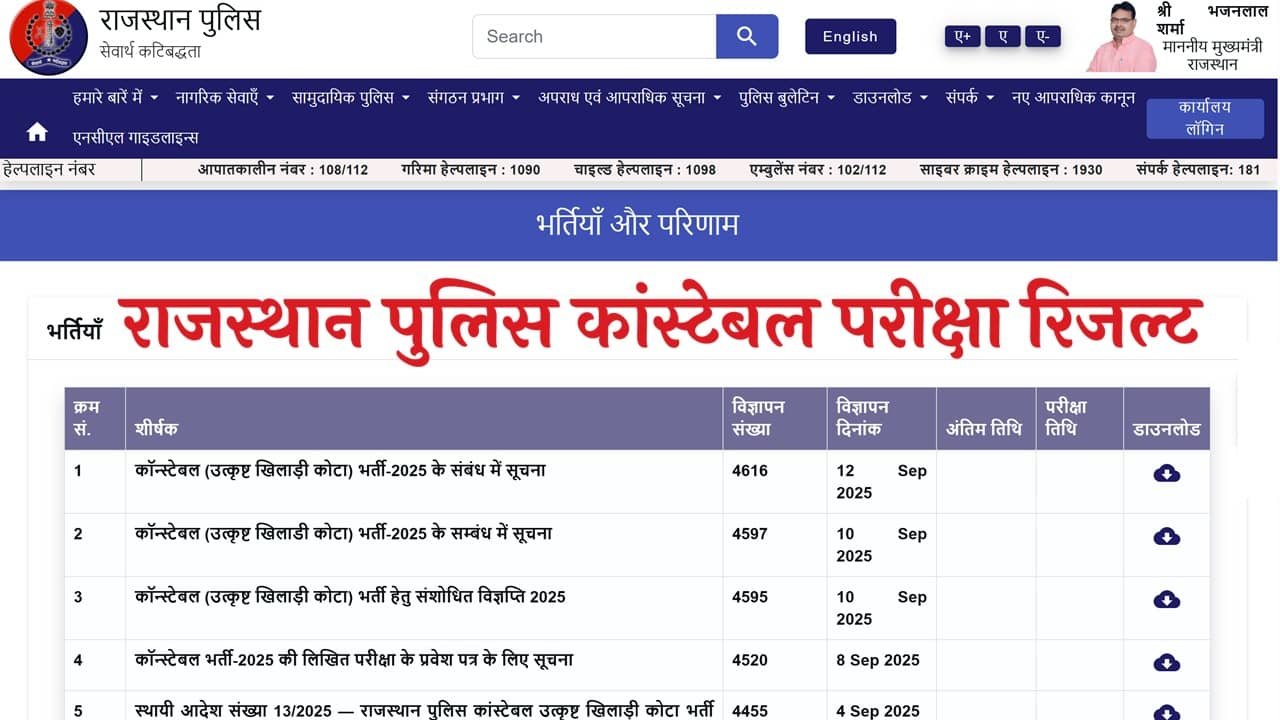Open एनसीएल गाइडलाइन्स menu item
This screenshot has height=720, width=1280.
(136, 137)
